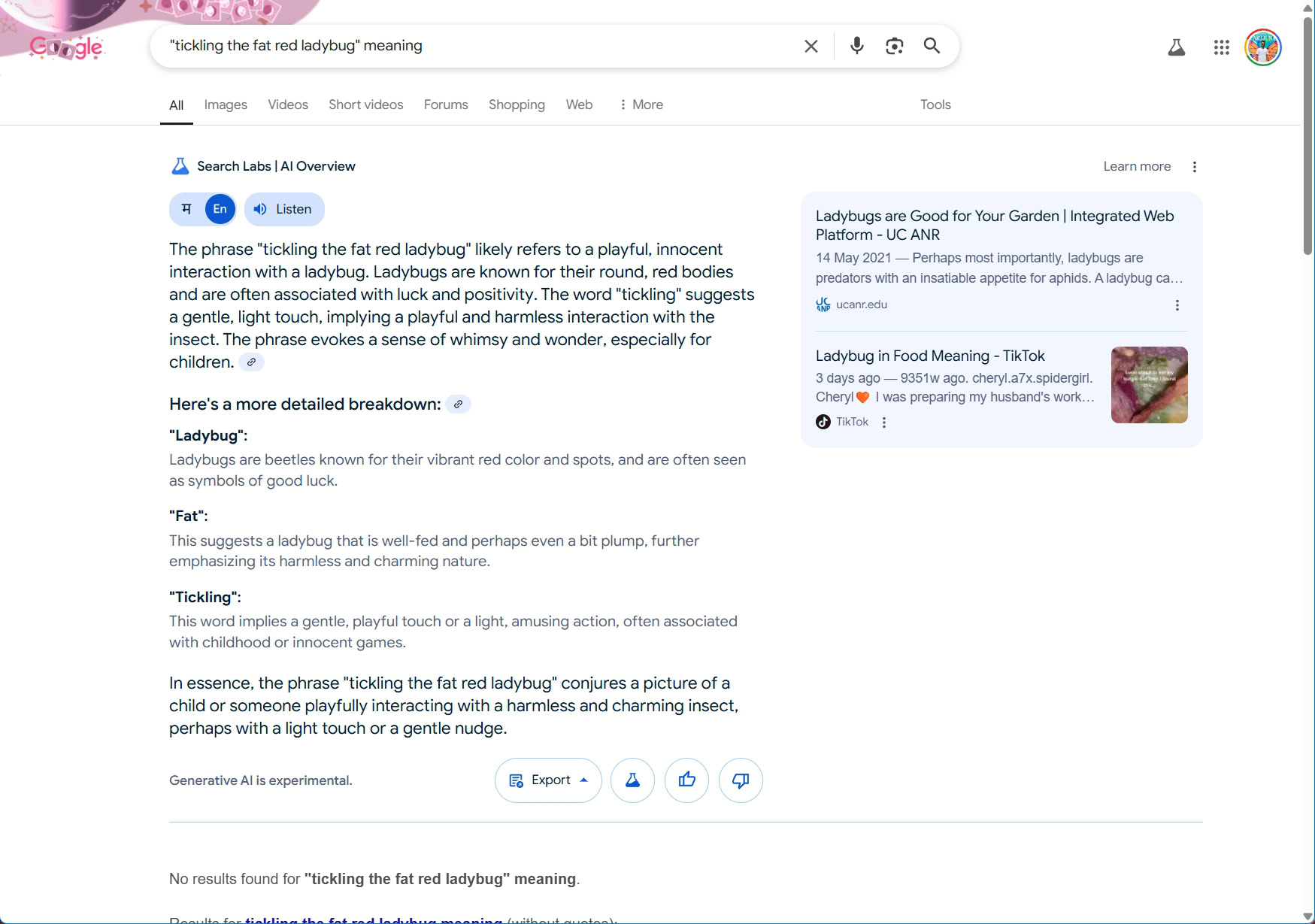The width and height of the screenshot is (1315, 924).
Task: Select the En language option
Action: (220, 209)
